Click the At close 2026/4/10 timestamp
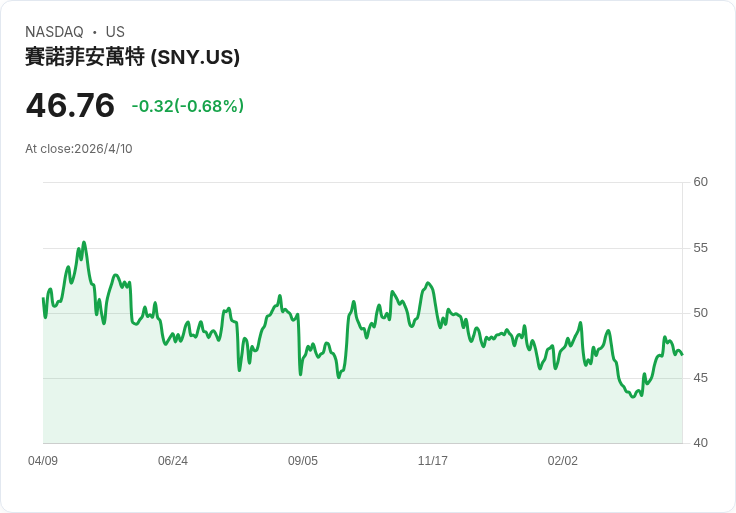This screenshot has width=736, height=513. pyautogui.click(x=79, y=149)
